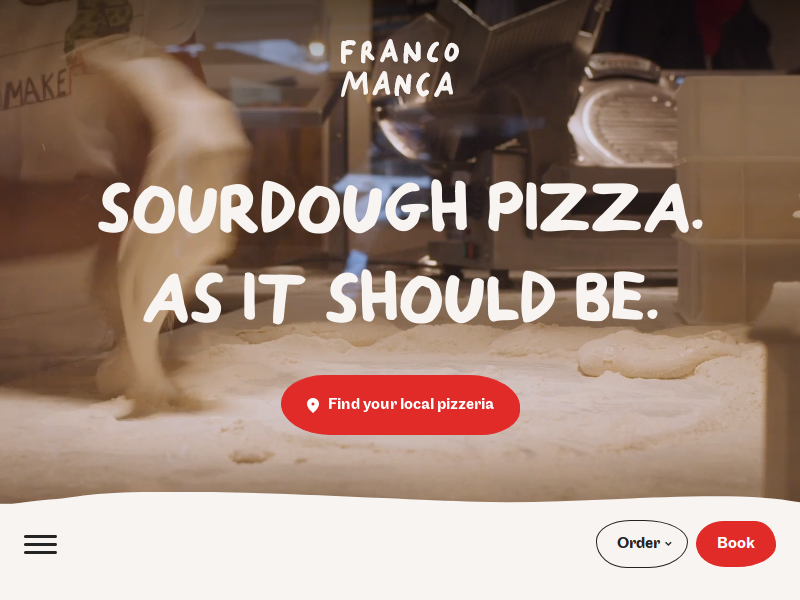Click the chevron inside Order
Screen dimensions: 800x600
668,543
